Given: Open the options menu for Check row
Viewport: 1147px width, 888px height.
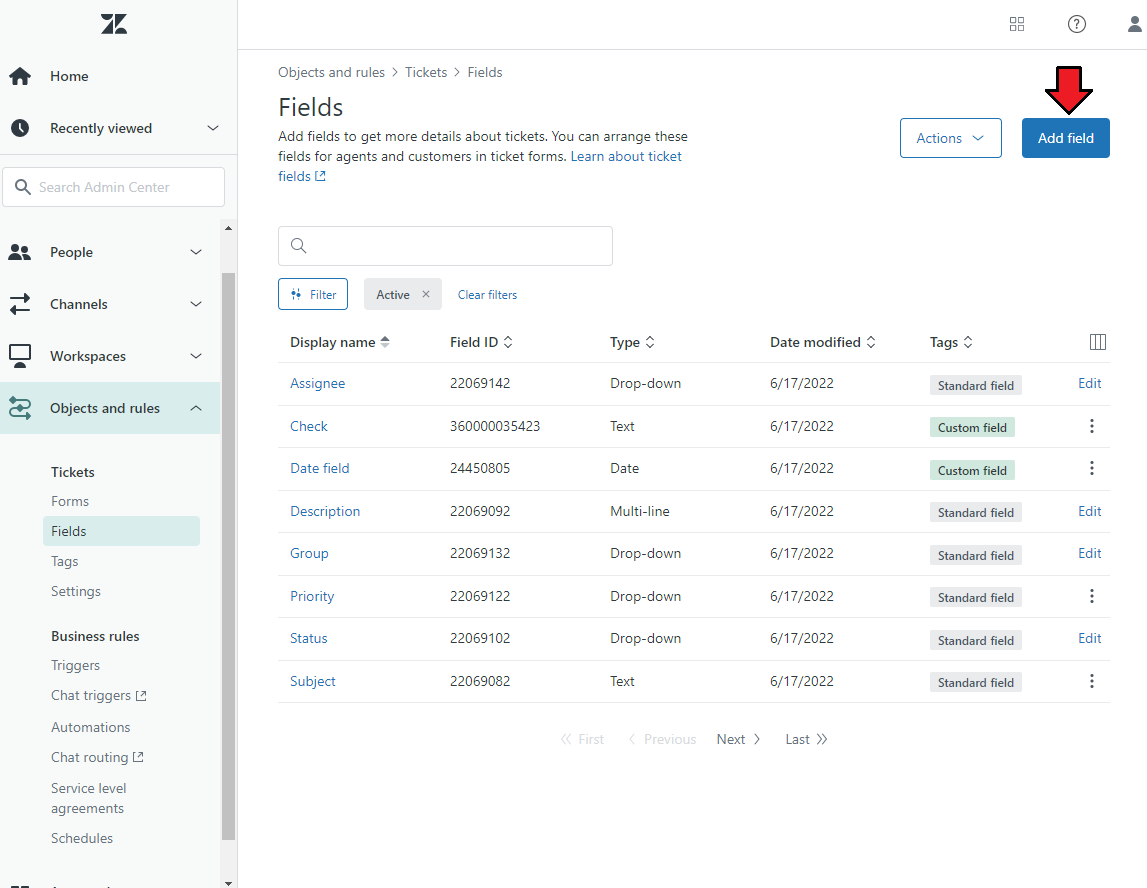Looking at the screenshot, I should (x=1091, y=426).
